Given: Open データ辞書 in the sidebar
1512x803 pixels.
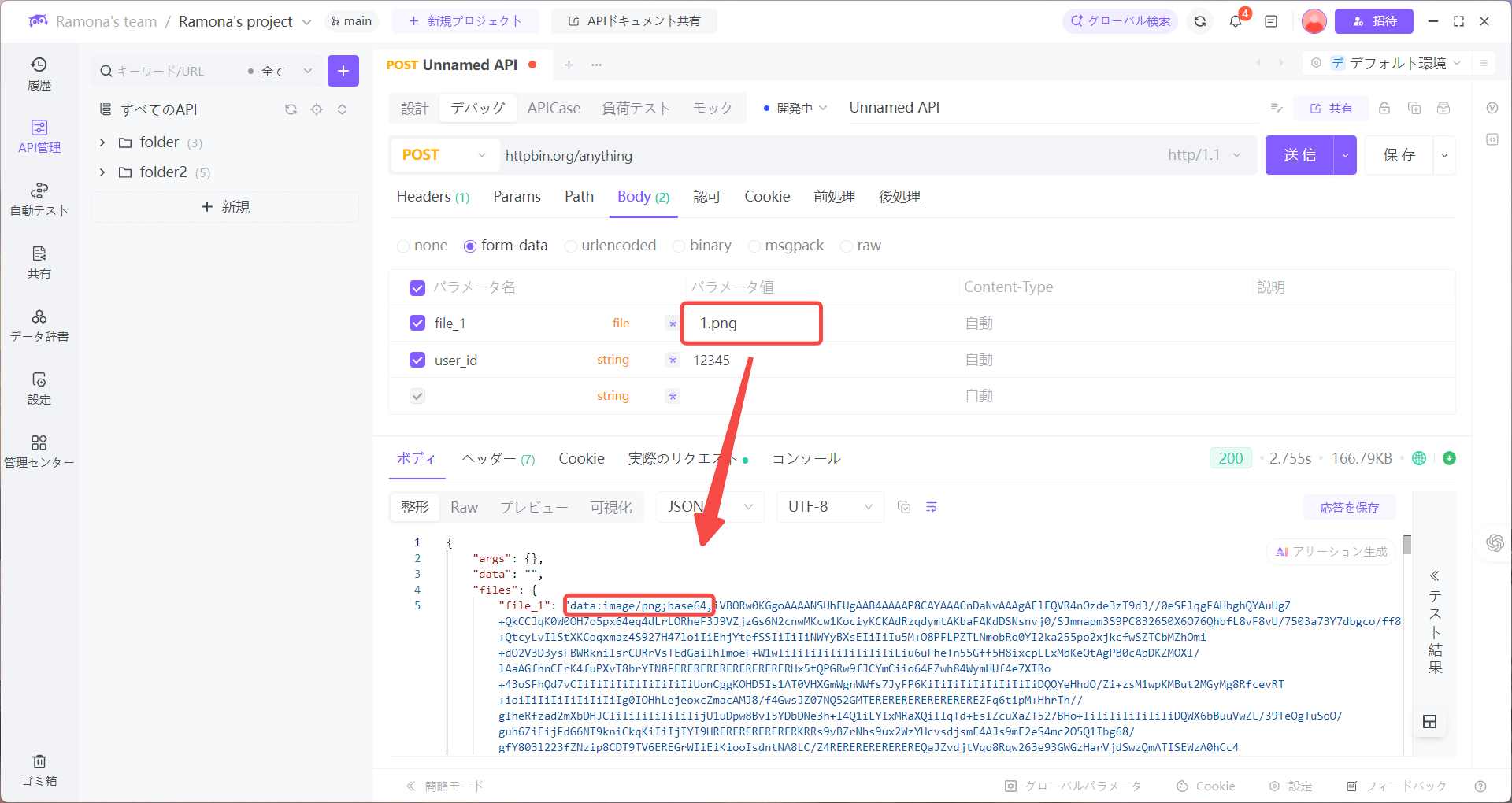Looking at the screenshot, I should click(x=39, y=326).
